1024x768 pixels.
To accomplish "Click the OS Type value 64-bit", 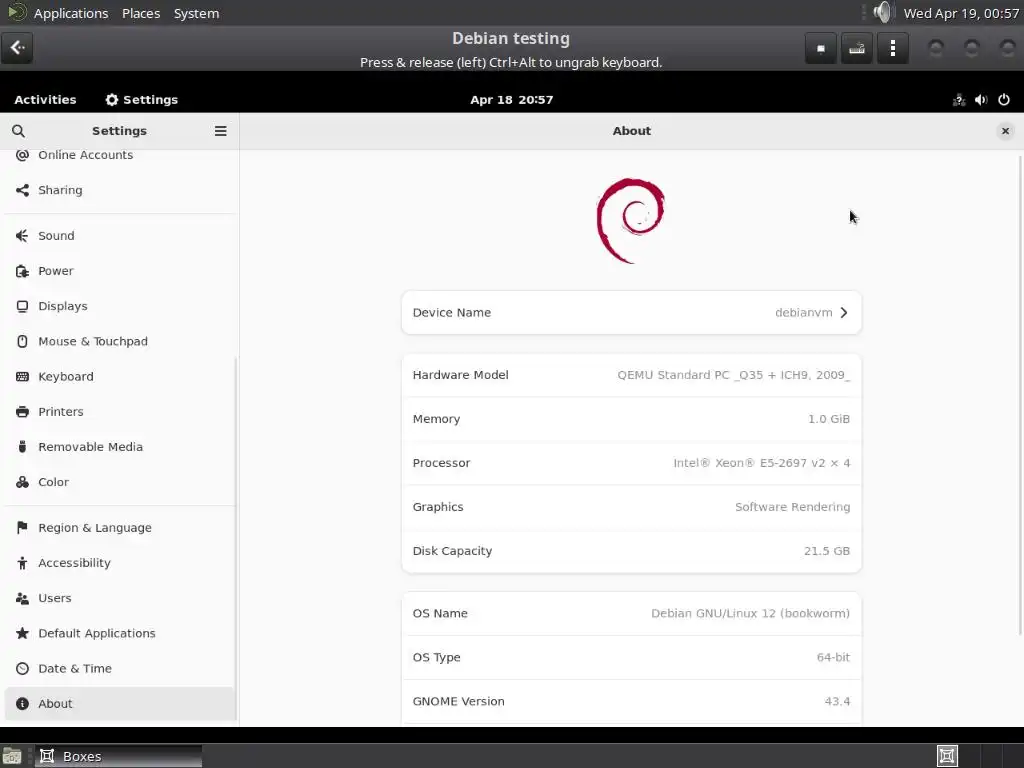I will coord(833,658).
